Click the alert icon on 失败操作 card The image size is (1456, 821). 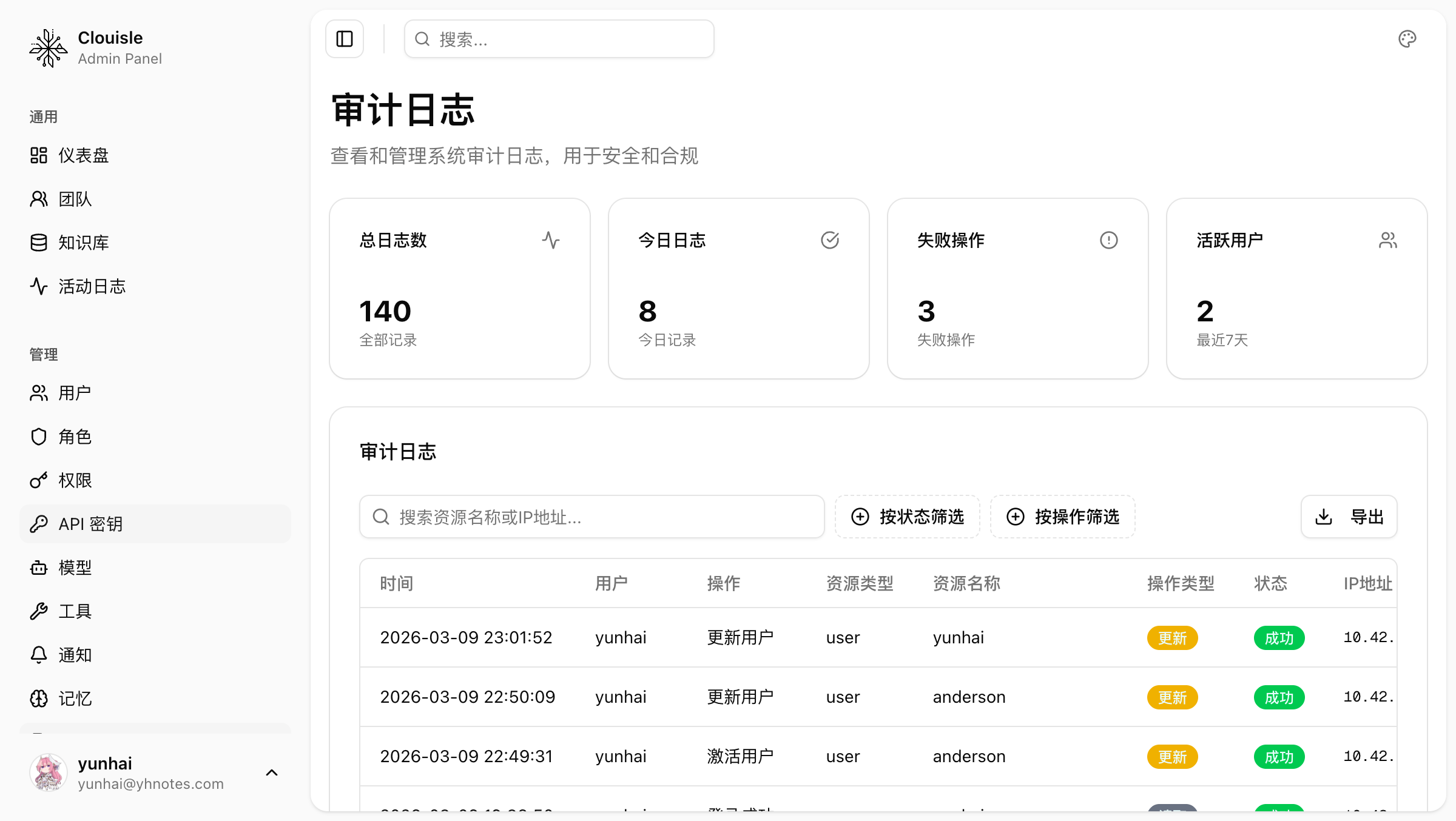[1108, 240]
